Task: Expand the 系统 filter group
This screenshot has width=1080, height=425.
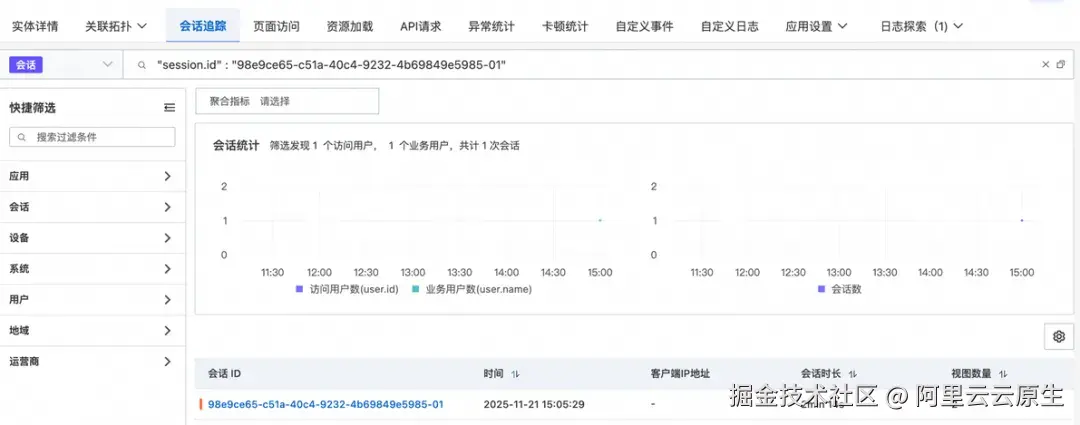Action: (x=93, y=269)
